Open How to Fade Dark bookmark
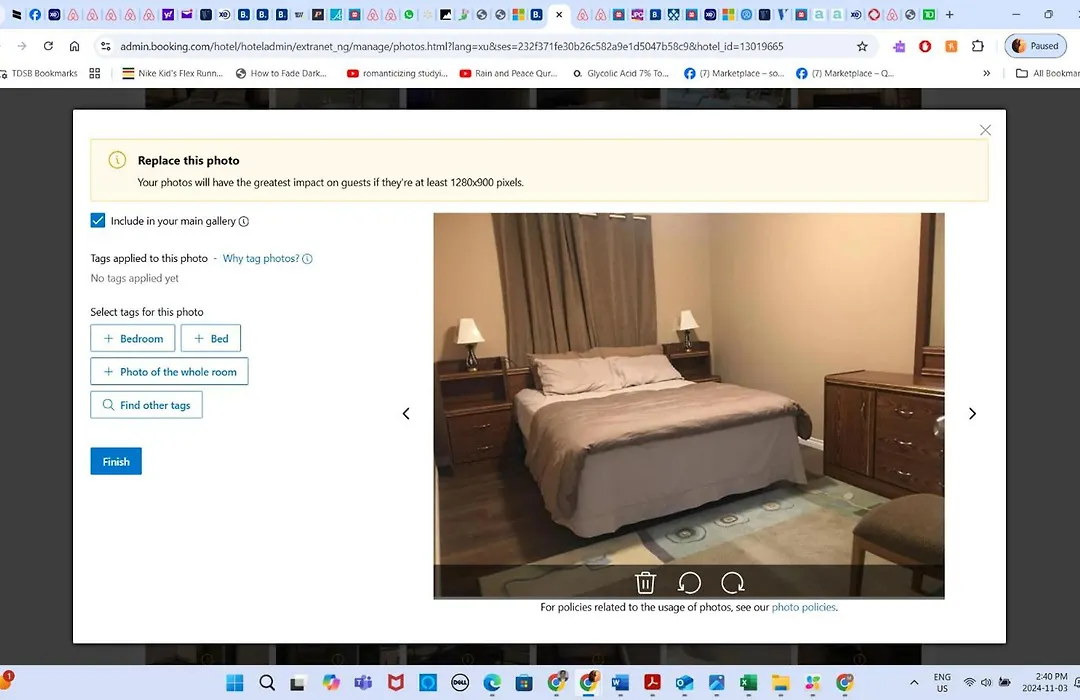The image size is (1080, 700). tap(281, 73)
